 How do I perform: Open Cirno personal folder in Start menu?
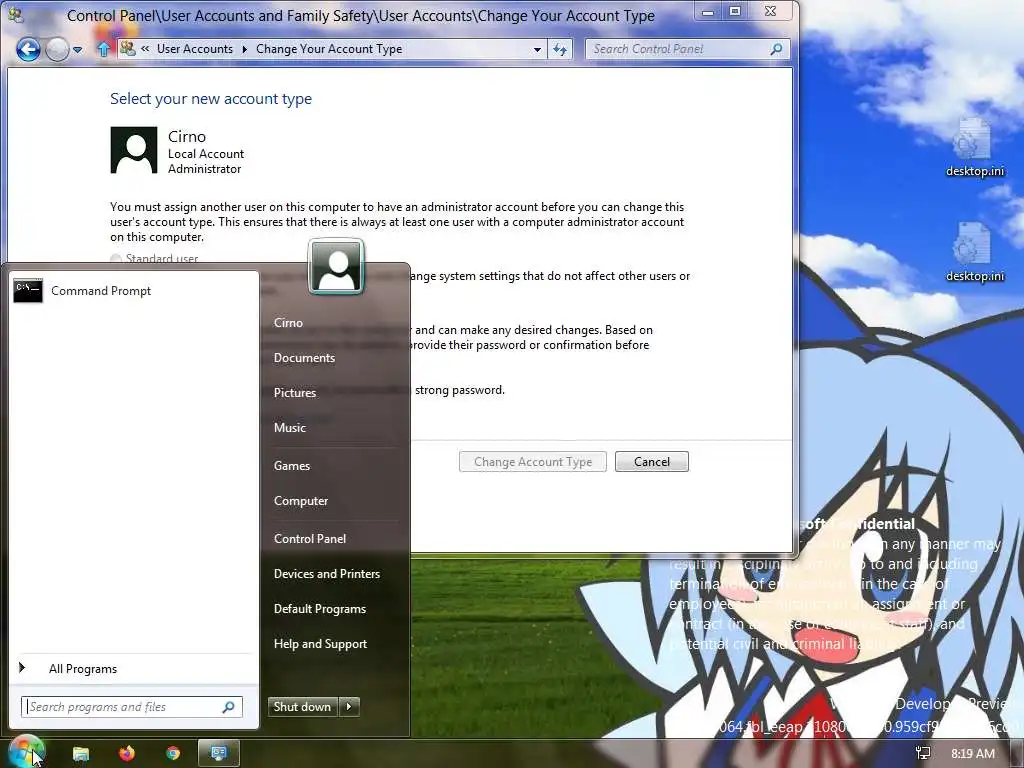(x=288, y=323)
